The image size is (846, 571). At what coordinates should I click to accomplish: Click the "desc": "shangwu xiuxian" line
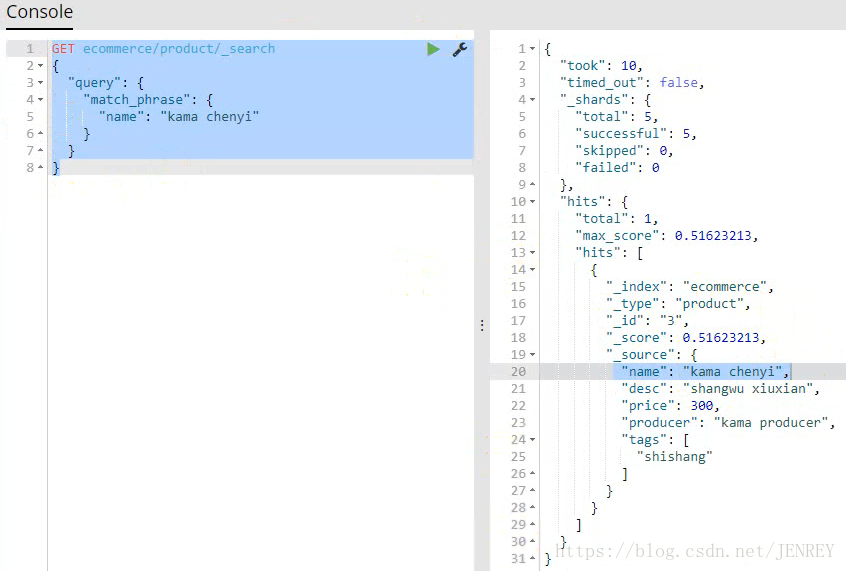pos(721,389)
